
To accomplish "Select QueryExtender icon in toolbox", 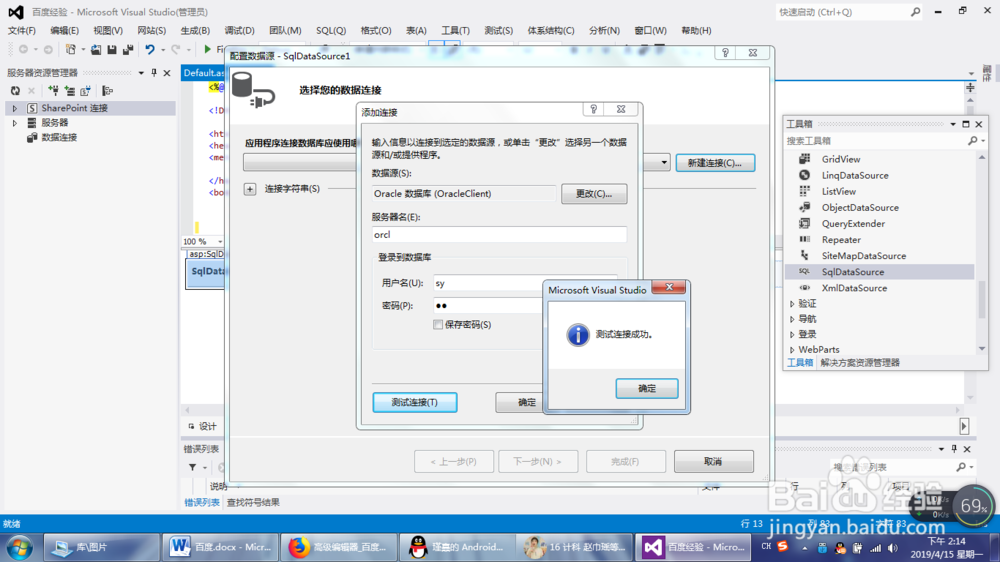I will [x=805, y=223].
